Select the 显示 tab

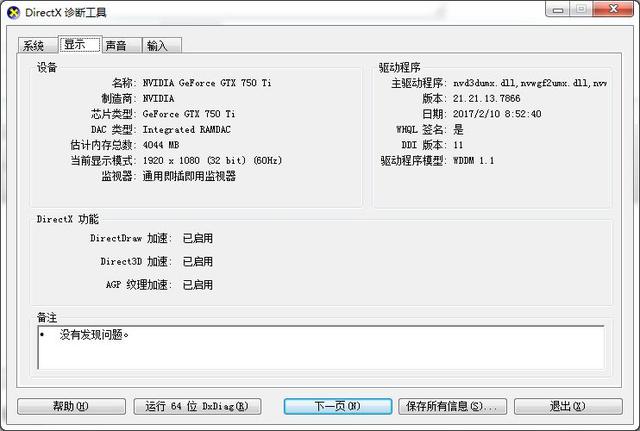point(80,44)
